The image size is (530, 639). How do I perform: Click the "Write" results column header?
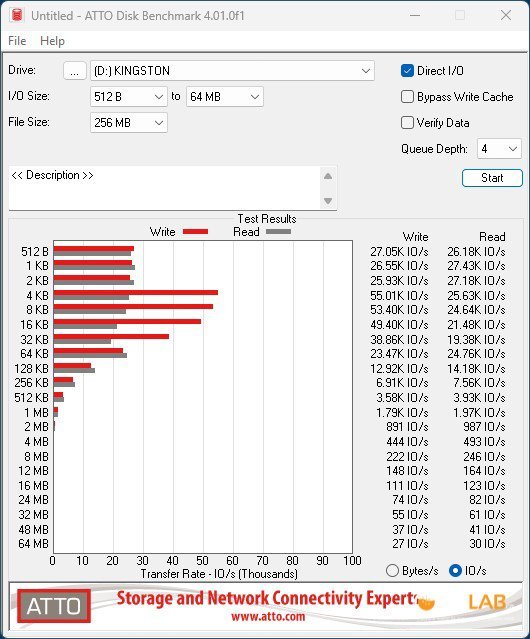pyautogui.click(x=416, y=237)
